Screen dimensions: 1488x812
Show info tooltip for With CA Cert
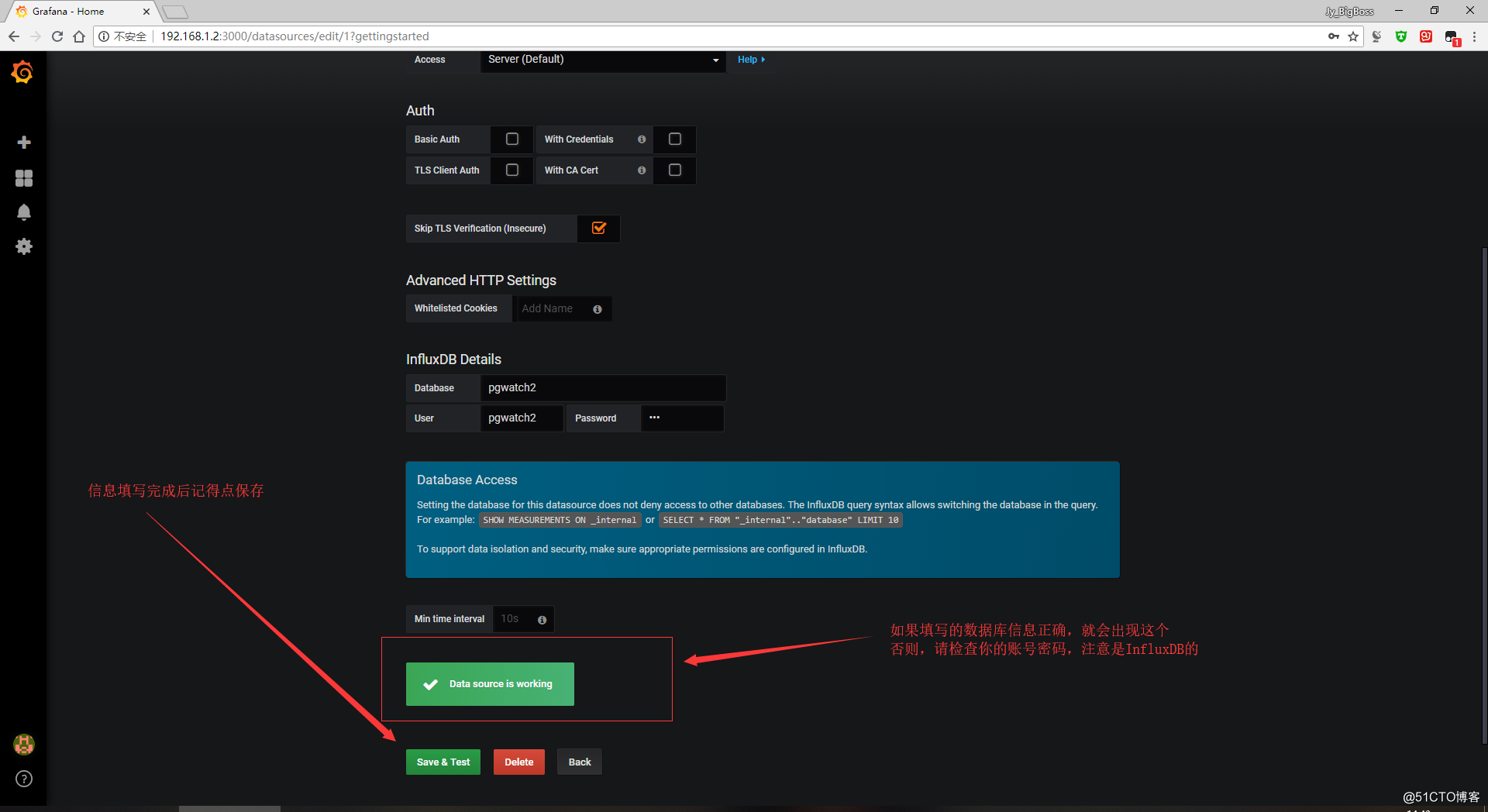[642, 170]
